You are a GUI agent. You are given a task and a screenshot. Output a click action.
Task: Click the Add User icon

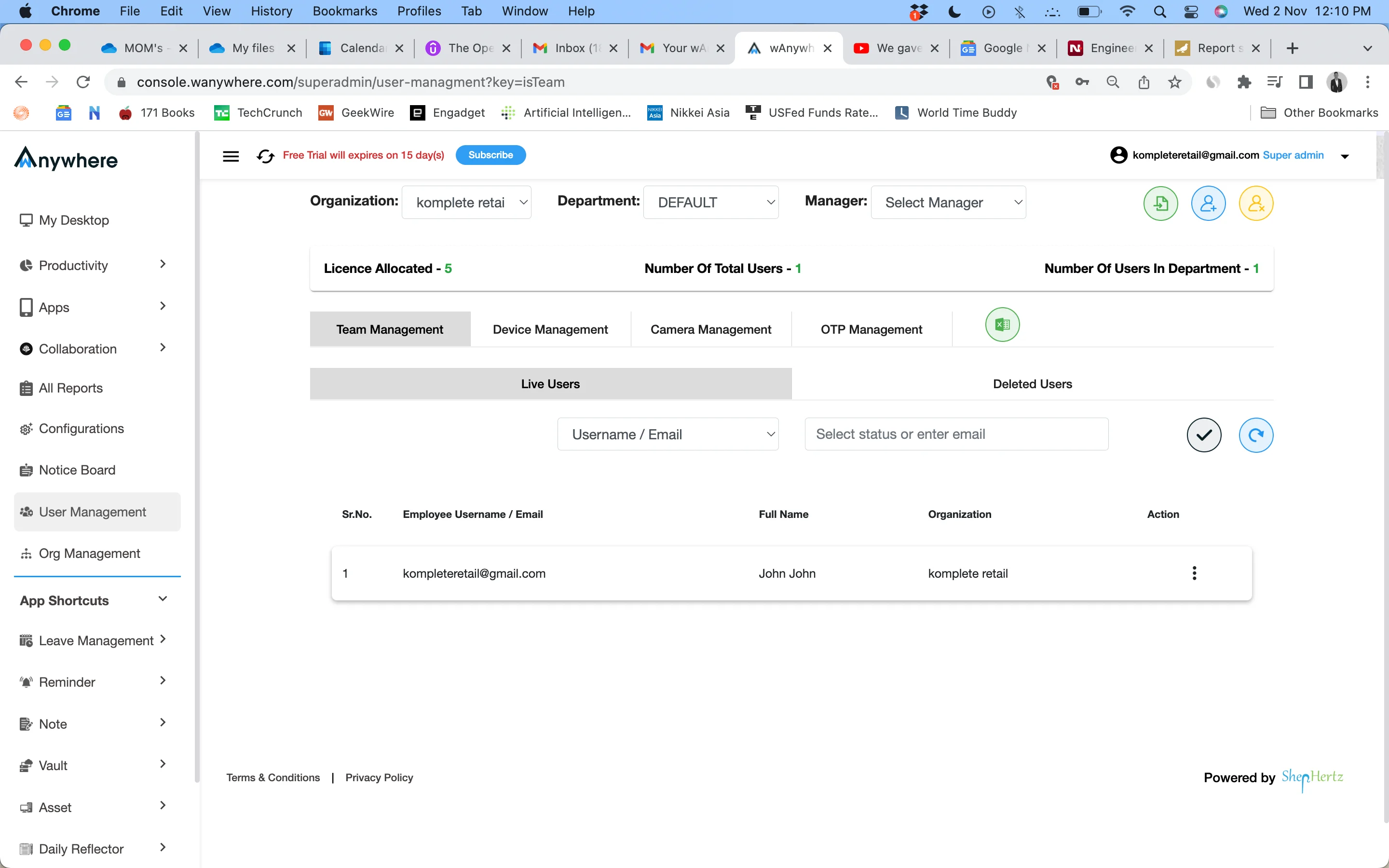click(1207, 204)
